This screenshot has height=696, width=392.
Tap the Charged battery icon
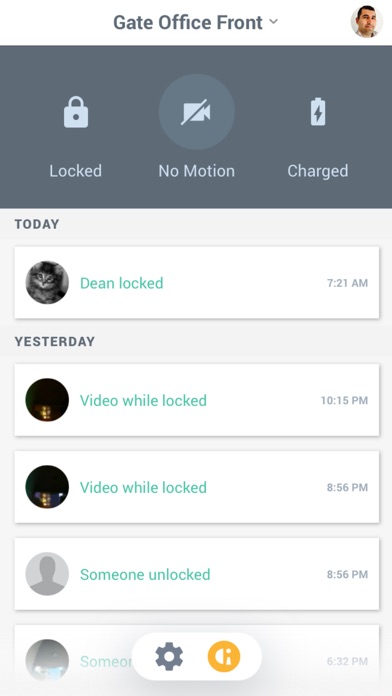coord(317,112)
